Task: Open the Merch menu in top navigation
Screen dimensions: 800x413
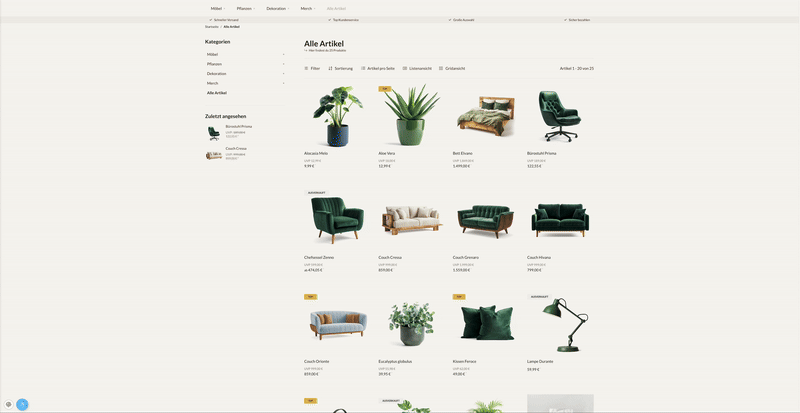Action: [308, 9]
